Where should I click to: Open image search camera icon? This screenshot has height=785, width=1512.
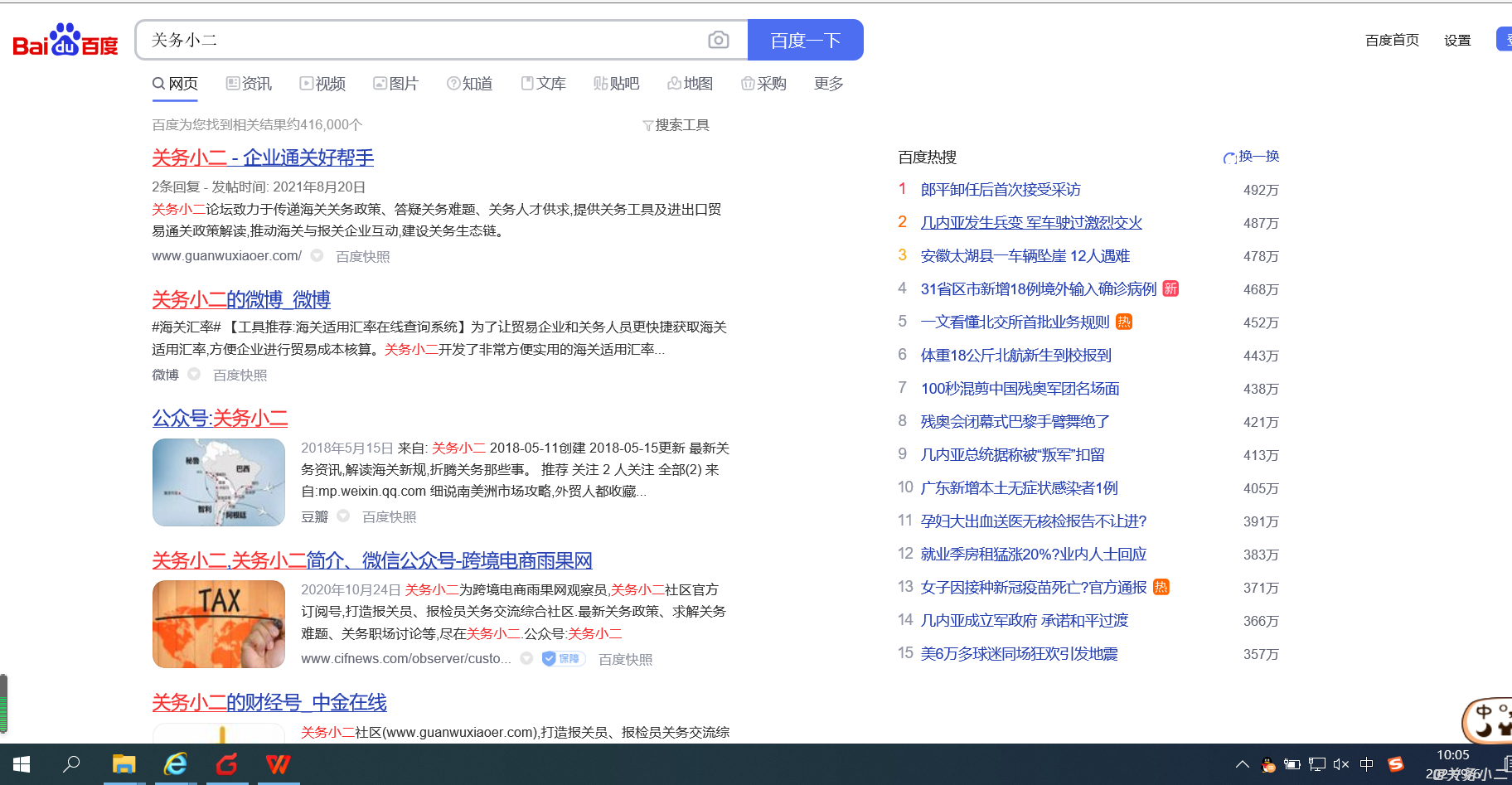[x=718, y=40]
